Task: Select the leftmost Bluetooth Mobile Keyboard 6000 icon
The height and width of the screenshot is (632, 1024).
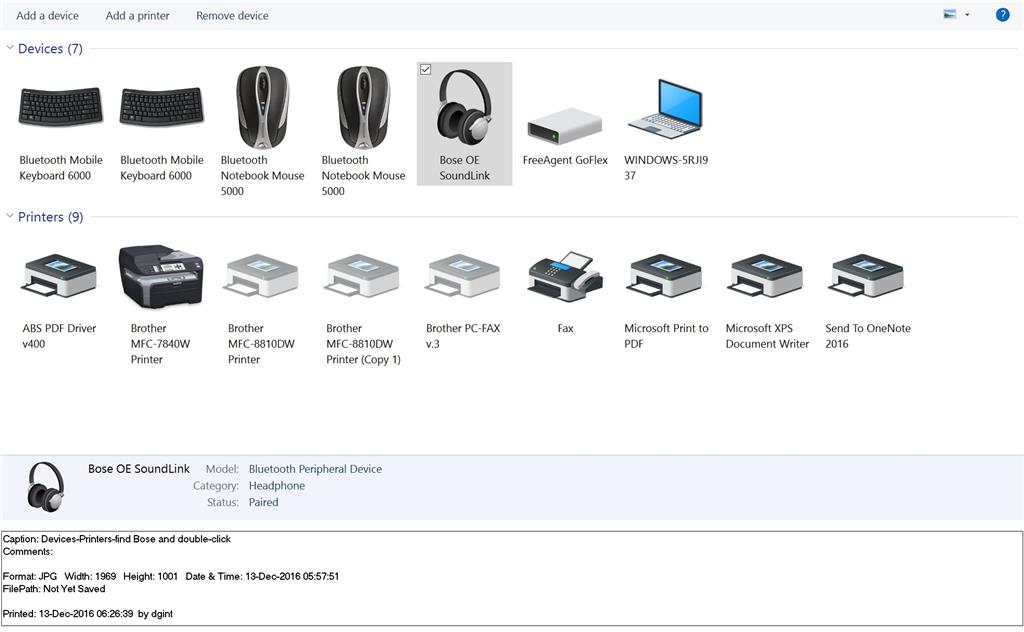Action: pyautogui.click(x=61, y=106)
